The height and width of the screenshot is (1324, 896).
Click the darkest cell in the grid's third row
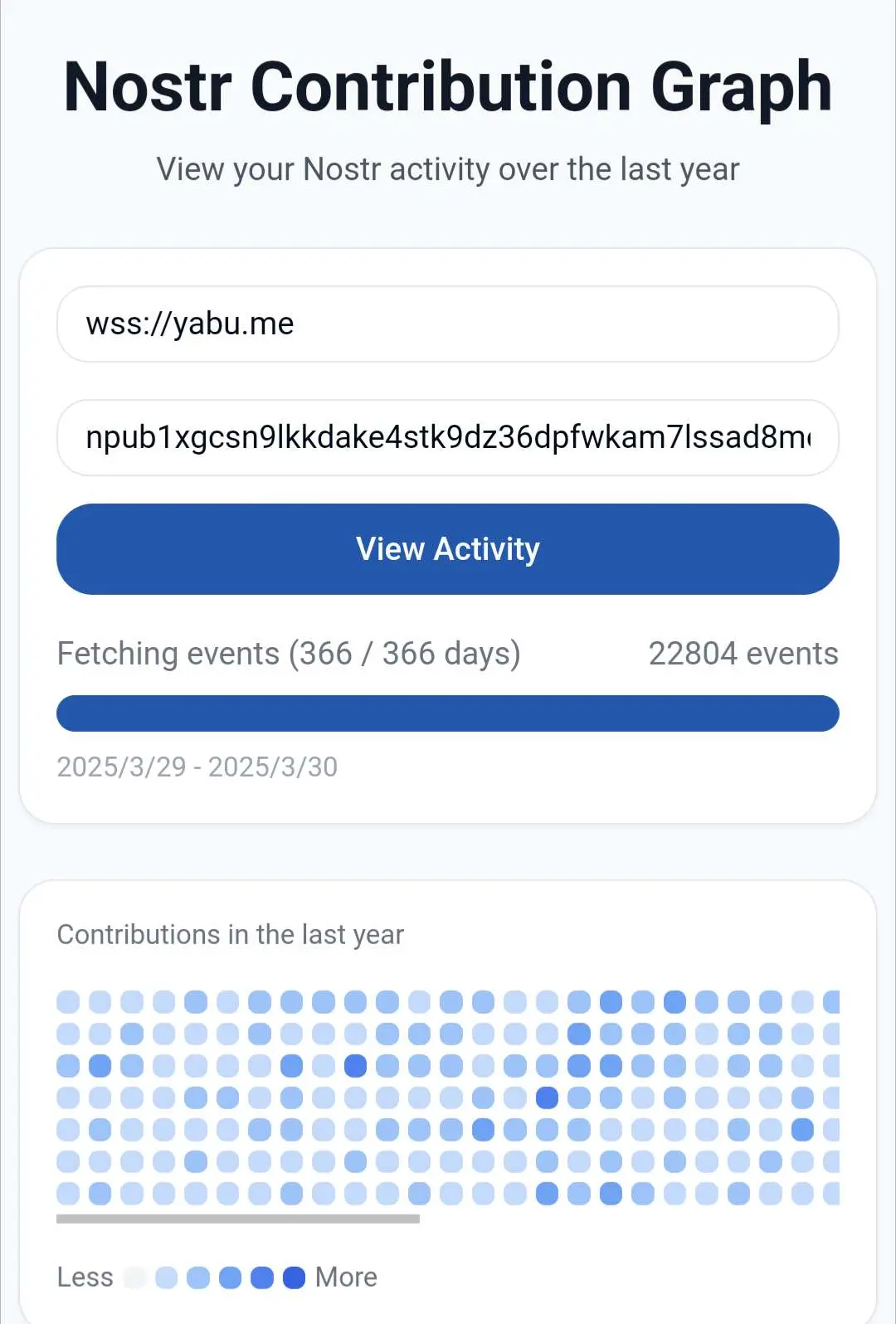coord(355,1066)
